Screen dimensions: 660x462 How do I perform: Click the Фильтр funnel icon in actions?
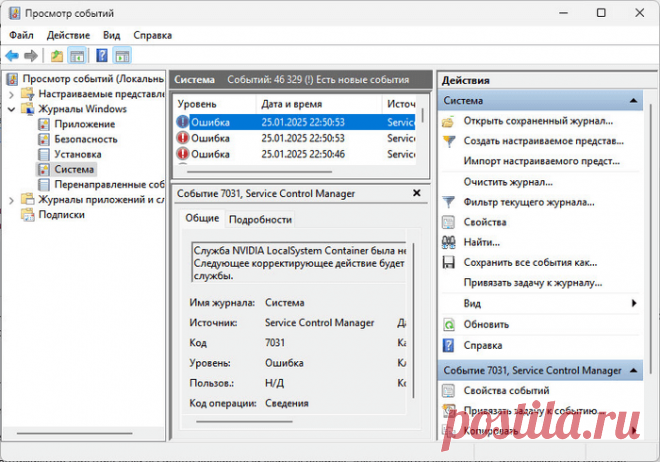click(449, 202)
